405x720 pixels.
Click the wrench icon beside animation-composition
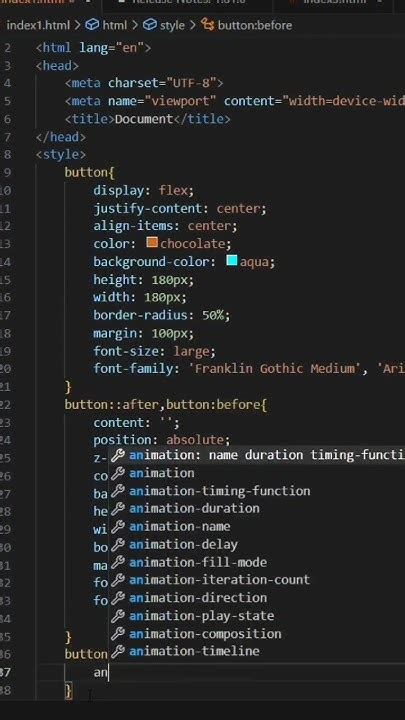click(118, 634)
